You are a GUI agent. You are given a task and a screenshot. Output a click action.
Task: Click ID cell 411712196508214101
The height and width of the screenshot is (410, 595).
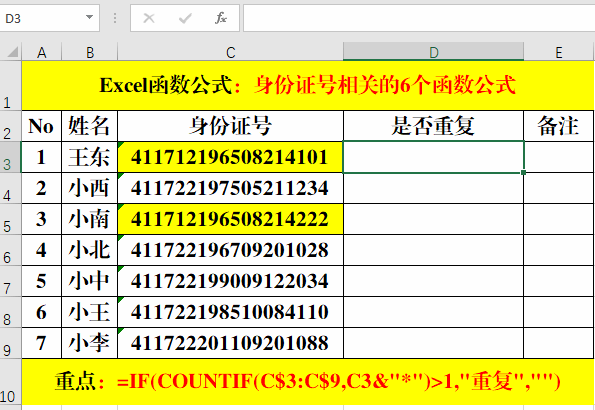[x=230, y=157]
